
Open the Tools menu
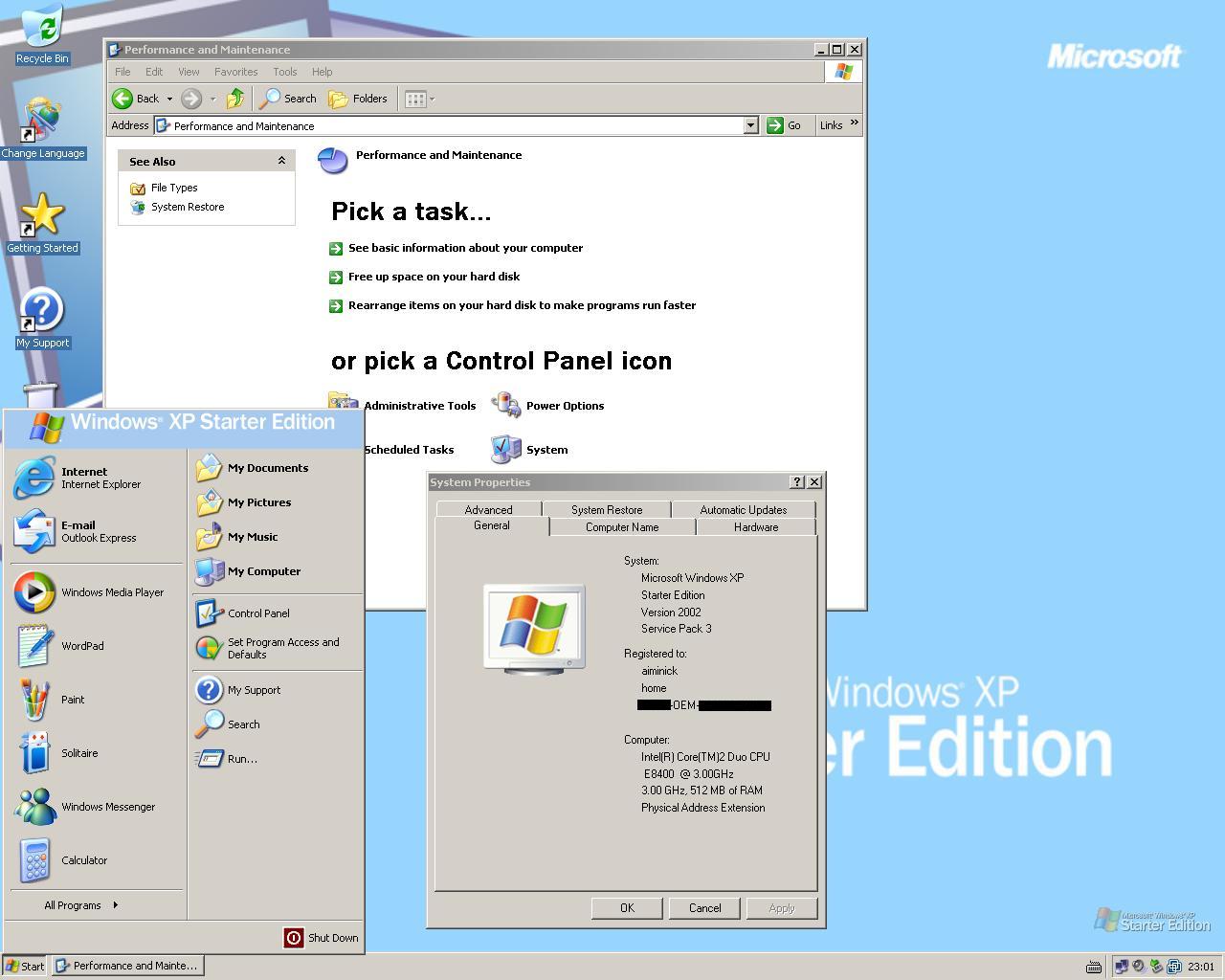285,72
